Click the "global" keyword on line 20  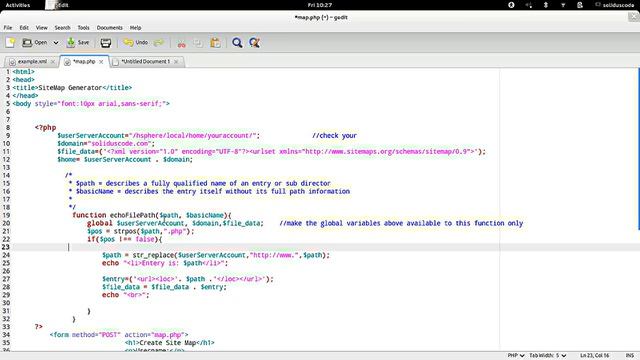[x=100, y=223]
